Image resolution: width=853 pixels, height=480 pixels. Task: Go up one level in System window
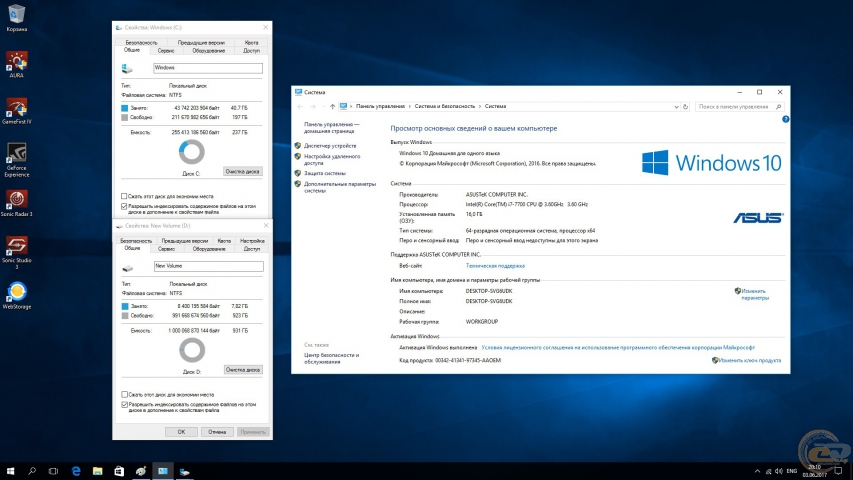pos(332,107)
